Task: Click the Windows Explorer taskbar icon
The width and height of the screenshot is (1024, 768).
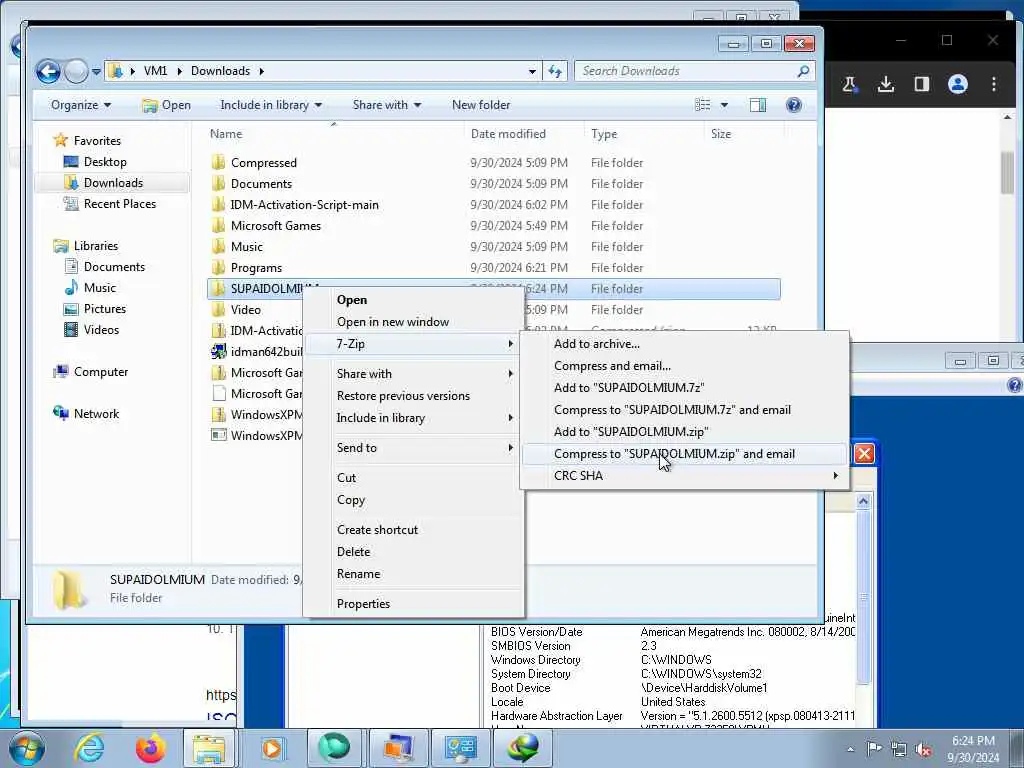Action: pyautogui.click(x=209, y=748)
